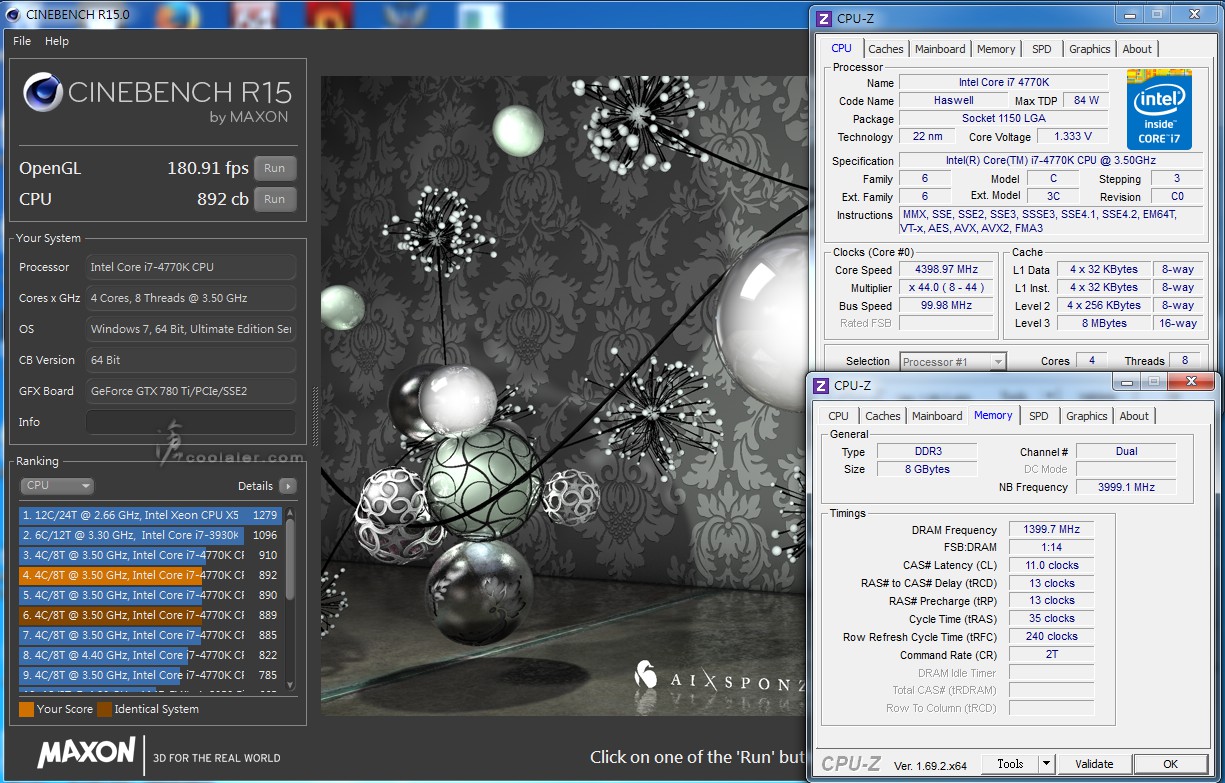The height and width of the screenshot is (783, 1225).
Task: Open Mainboard tab in front CPU-Z window
Action: pos(937,416)
